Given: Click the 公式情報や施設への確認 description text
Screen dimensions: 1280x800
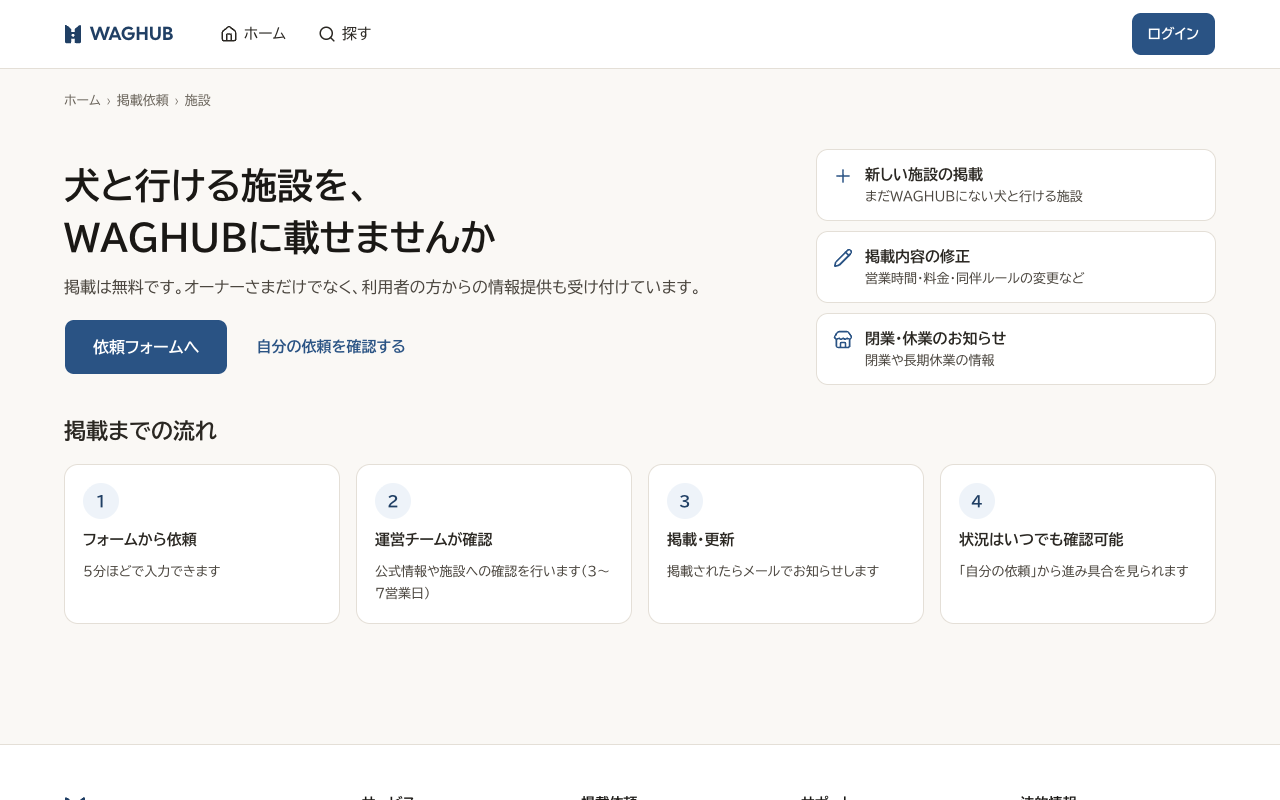Looking at the screenshot, I should pyautogui.click(x=493, y=582).
